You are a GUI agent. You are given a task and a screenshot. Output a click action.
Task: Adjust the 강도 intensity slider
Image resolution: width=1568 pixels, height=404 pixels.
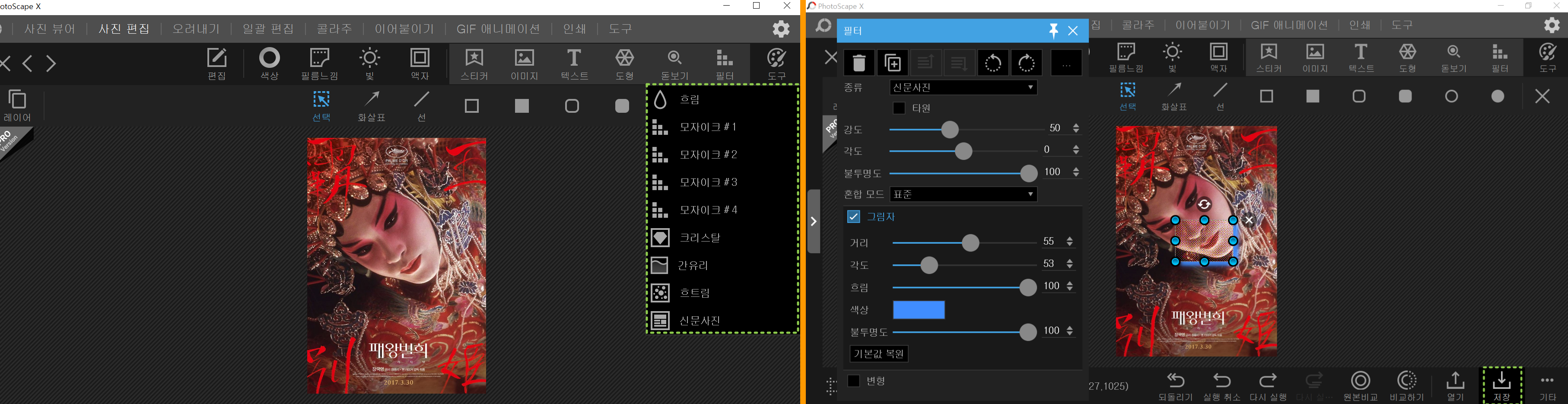[950, 129]
